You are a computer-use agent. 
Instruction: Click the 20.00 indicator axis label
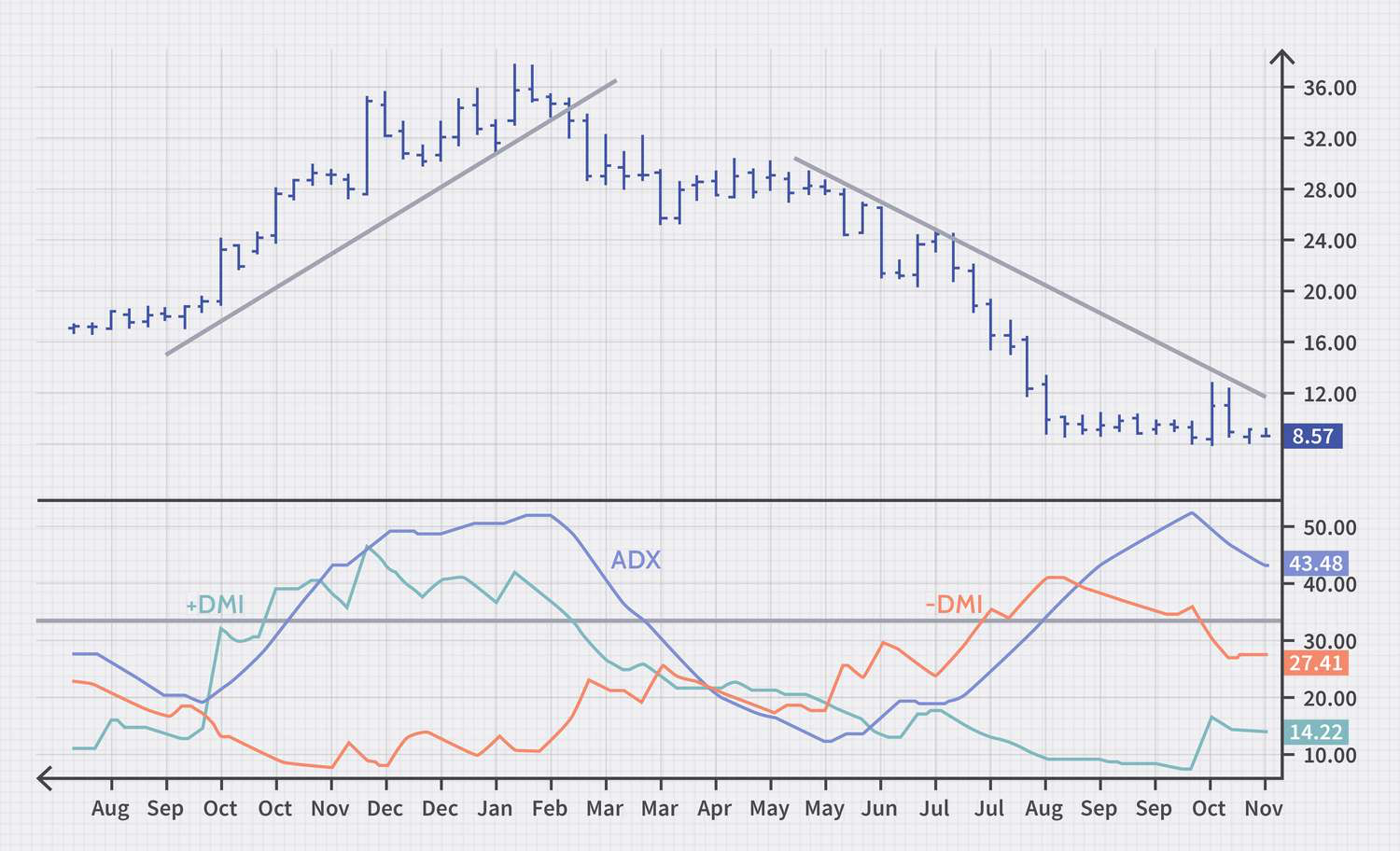point(1330,698)
